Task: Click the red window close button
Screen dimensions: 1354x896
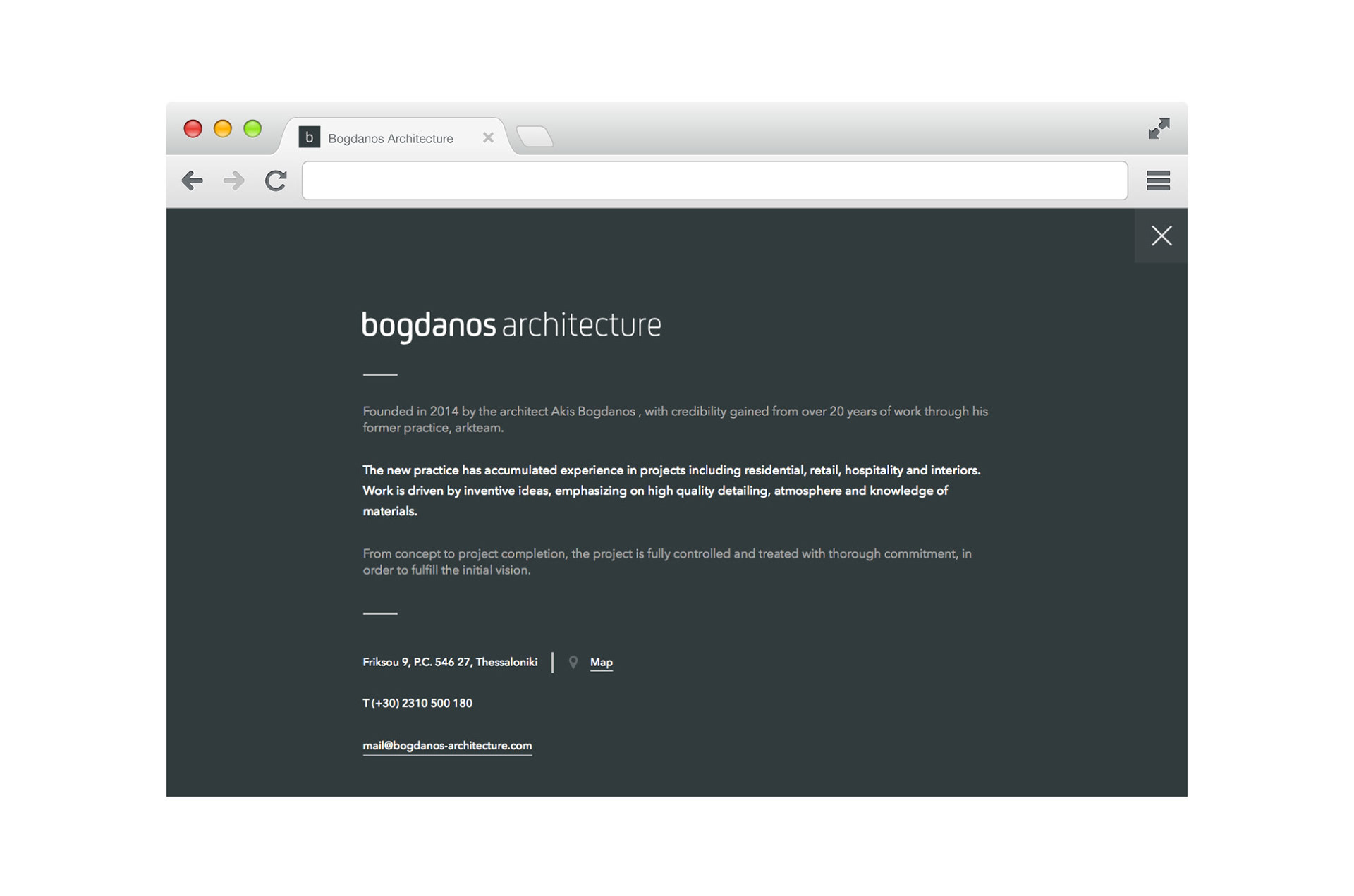Action: coord(193,128)
